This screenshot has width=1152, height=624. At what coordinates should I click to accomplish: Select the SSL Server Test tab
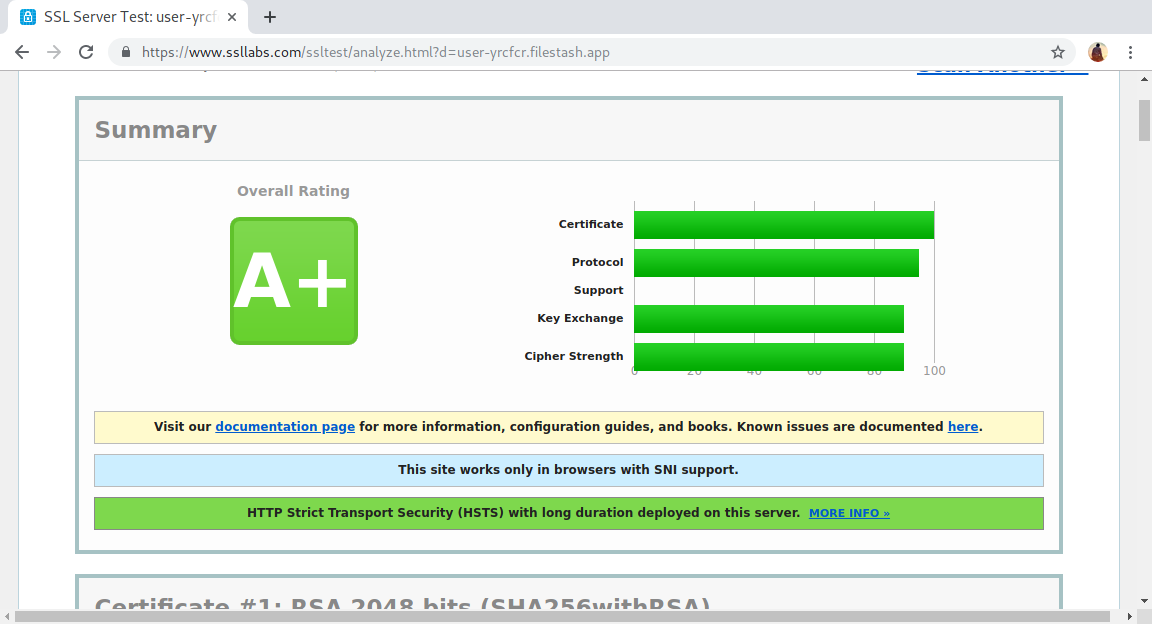[x=128, y=17]
